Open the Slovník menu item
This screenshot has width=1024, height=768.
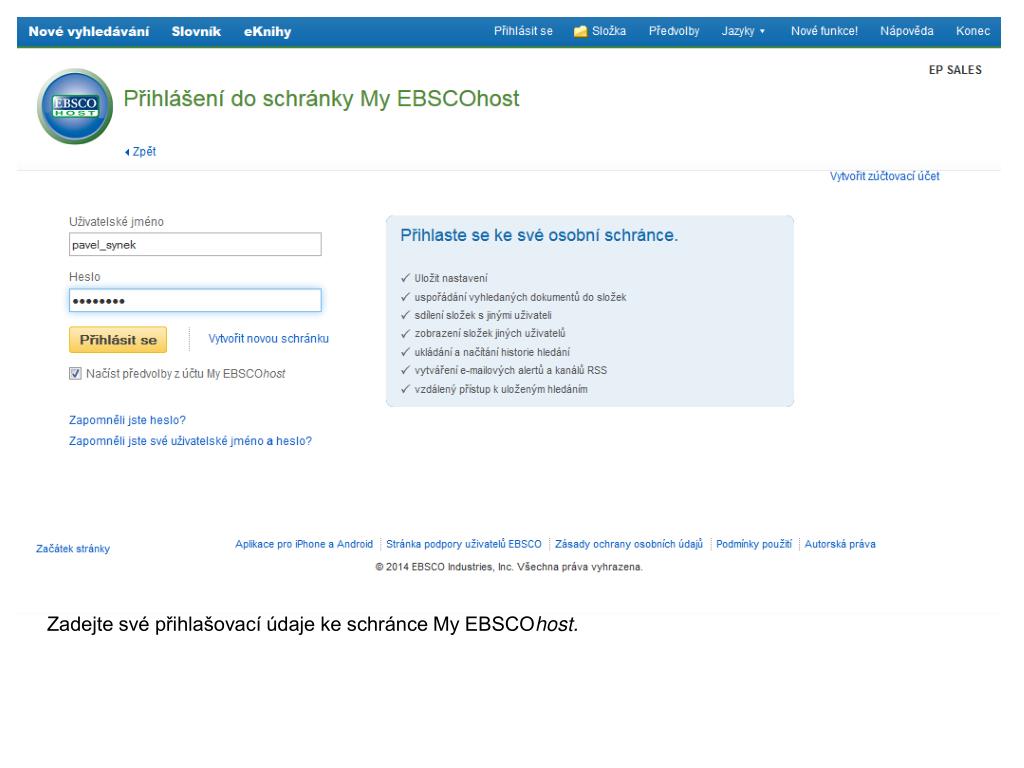point(196,31)
